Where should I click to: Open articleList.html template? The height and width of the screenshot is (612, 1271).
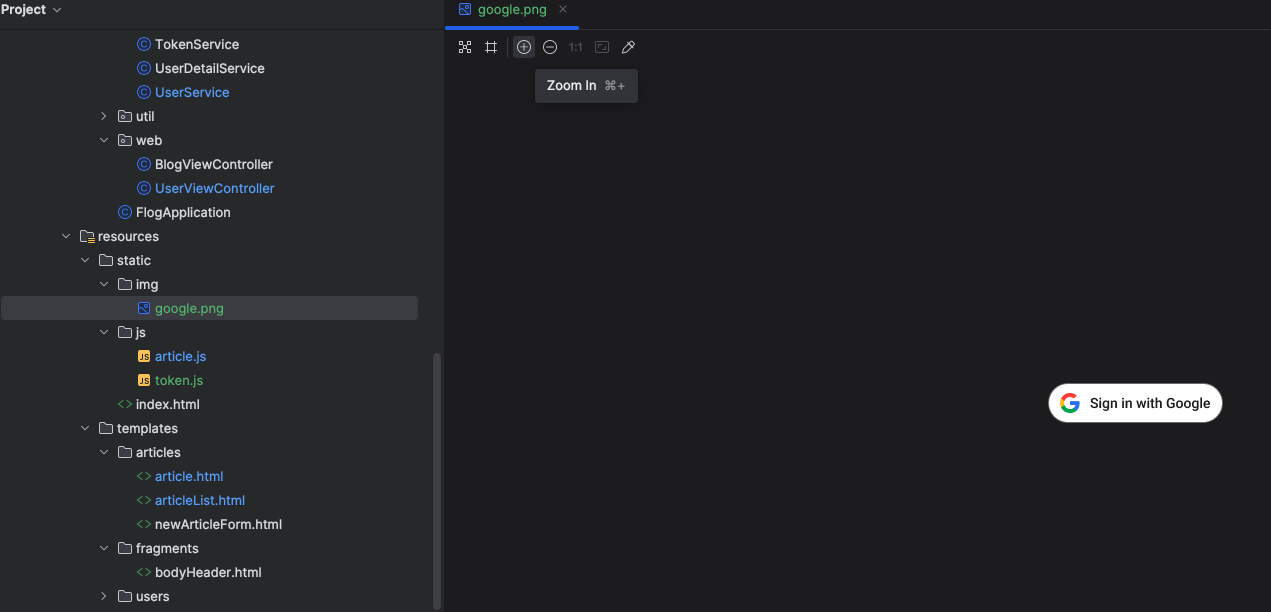[x=200, y=500]
